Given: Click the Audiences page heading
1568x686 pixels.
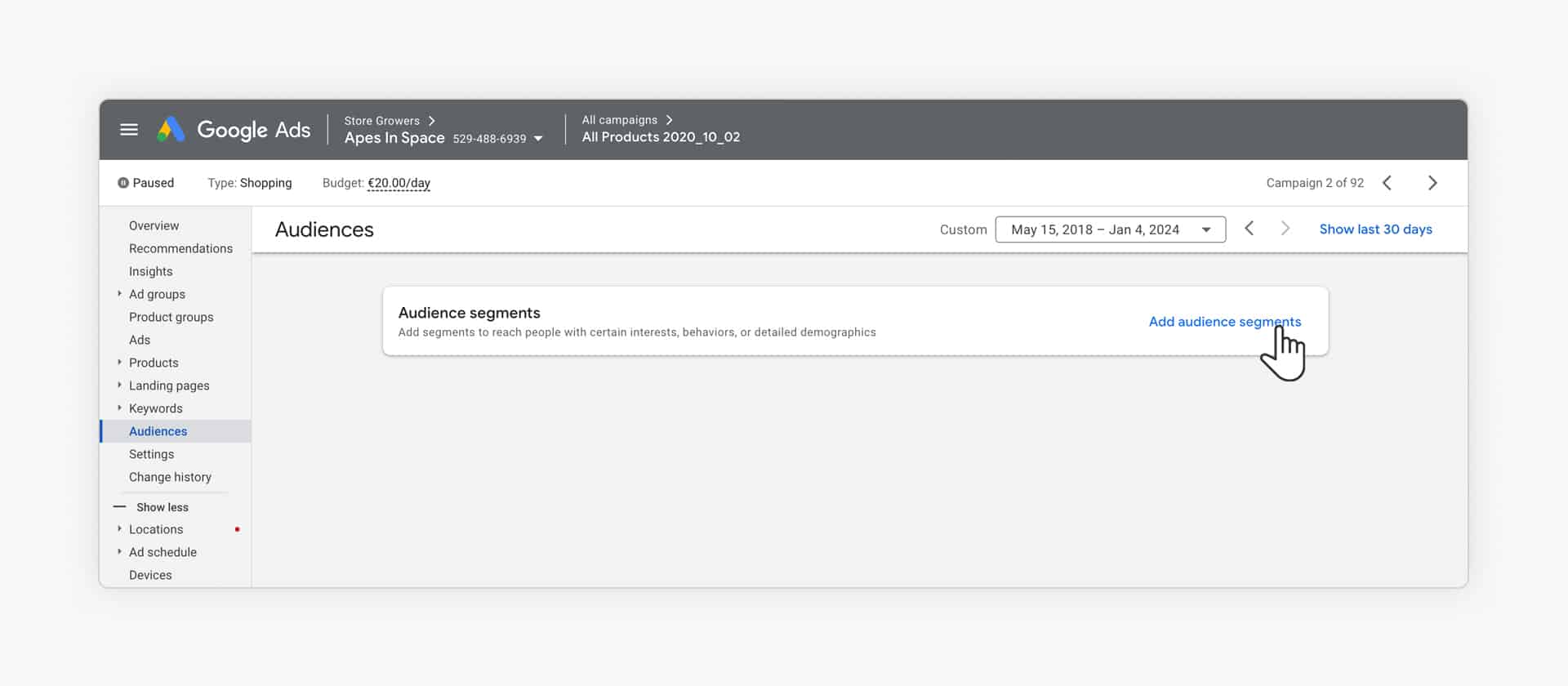Looking at the screenshot, I should tap(324, 229).
